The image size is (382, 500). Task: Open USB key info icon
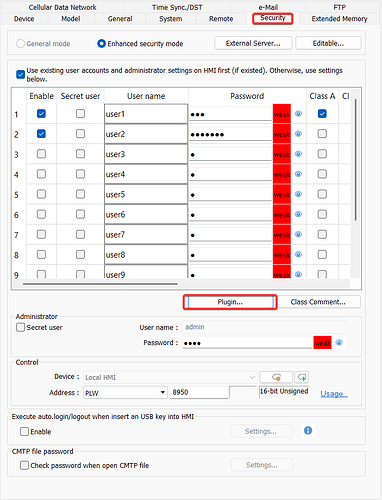(x=308, y=430)
